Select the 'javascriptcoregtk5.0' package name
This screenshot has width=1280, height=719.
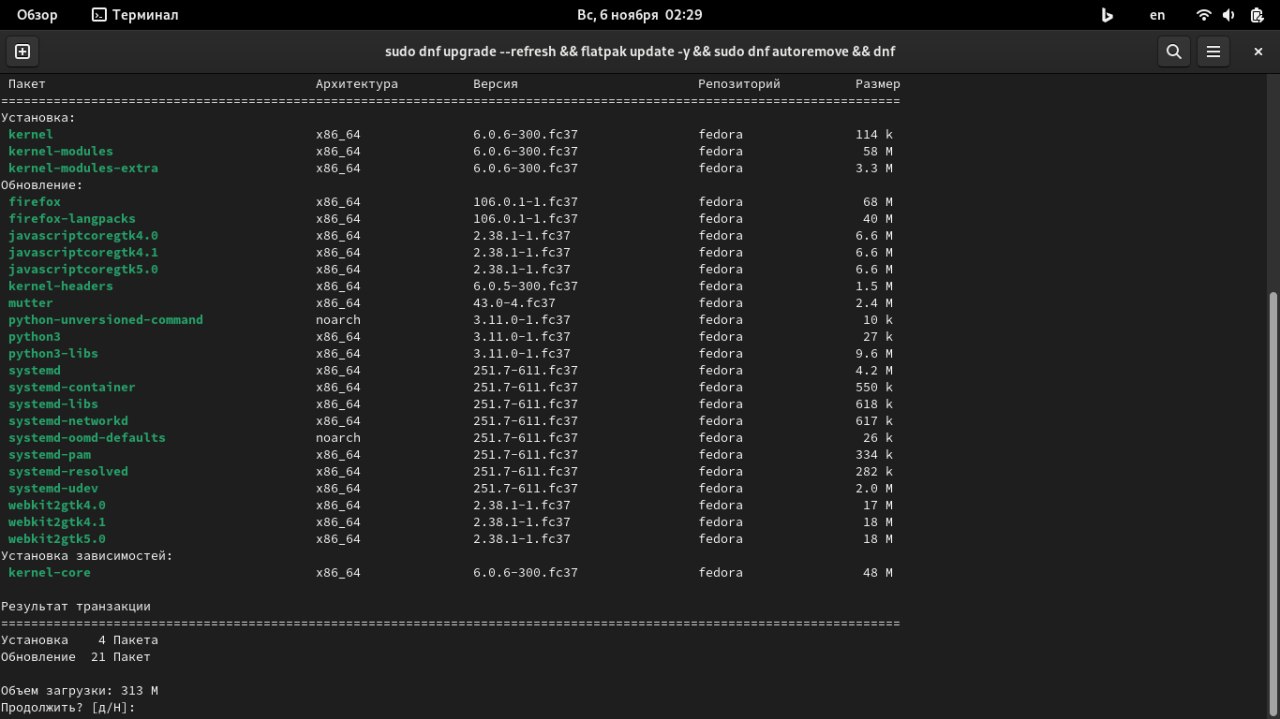click(83, 269)
